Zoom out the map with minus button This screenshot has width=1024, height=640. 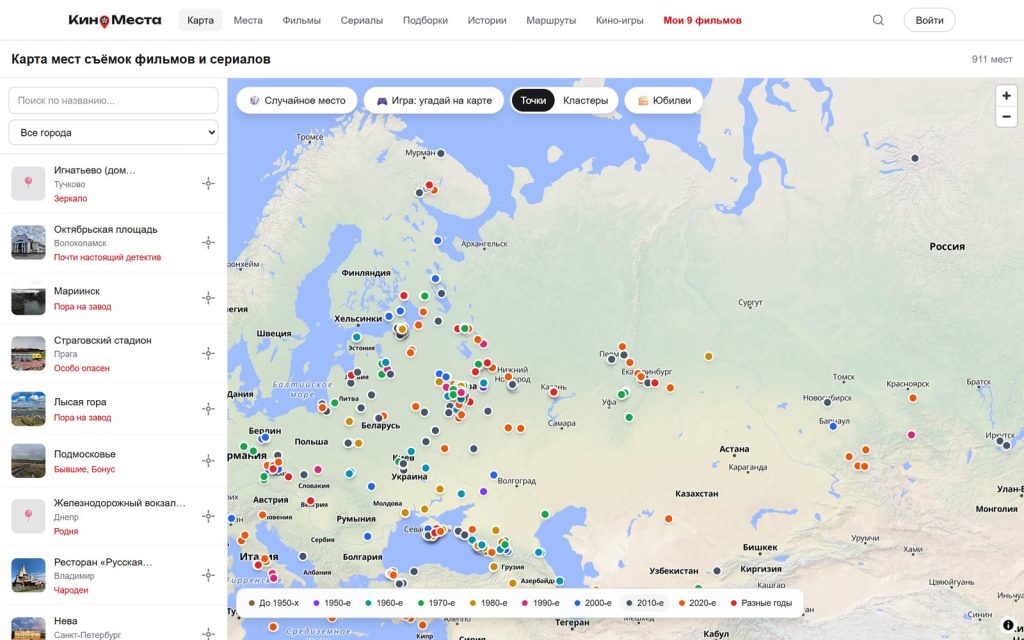1006,117
